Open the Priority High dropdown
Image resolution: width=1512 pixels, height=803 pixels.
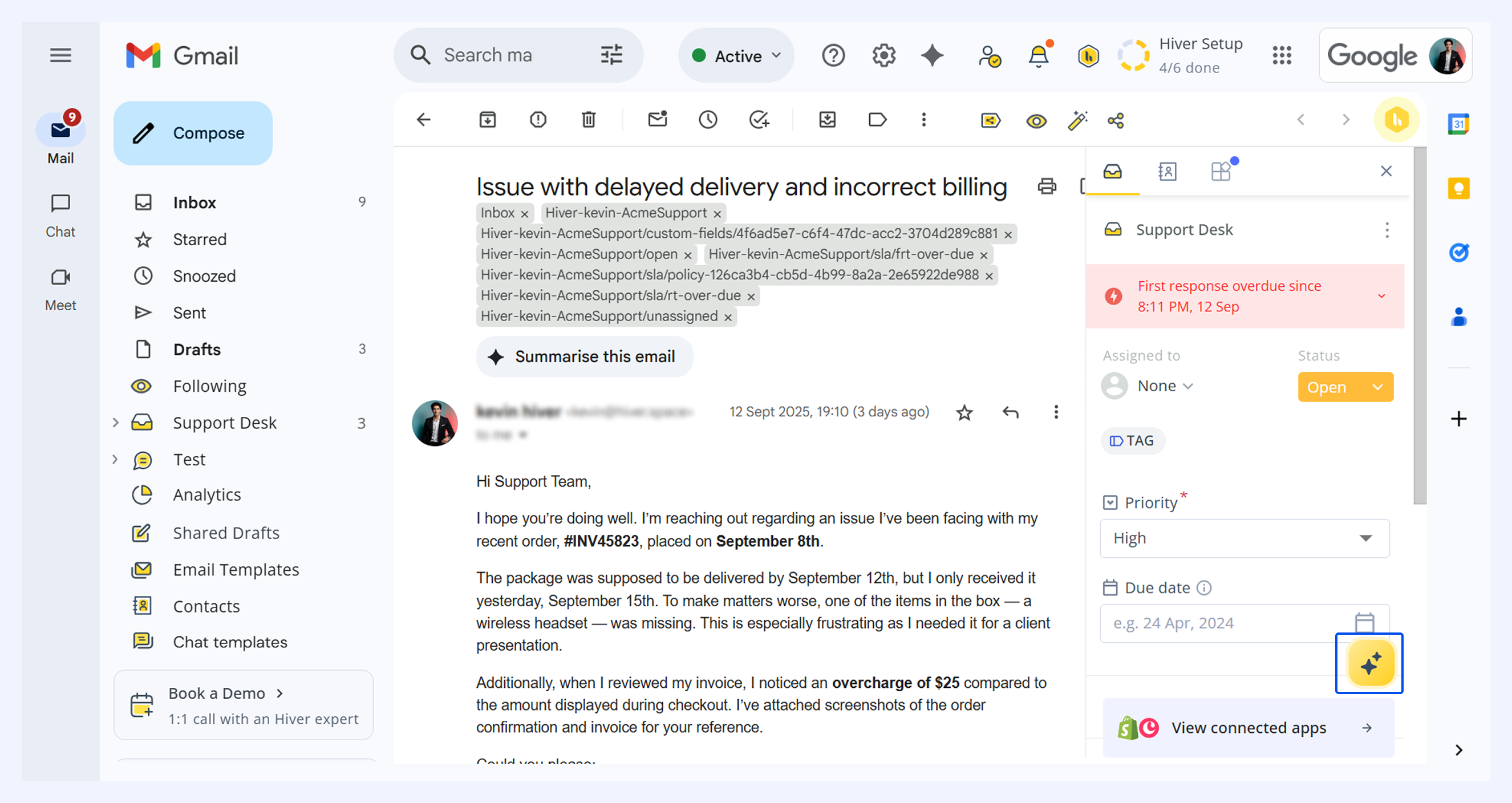(1245, 538)
